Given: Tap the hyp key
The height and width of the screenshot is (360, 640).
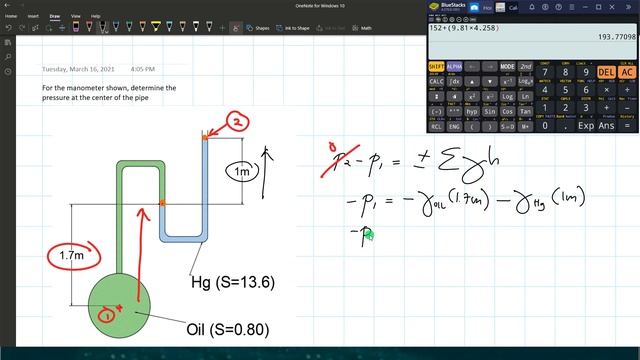Looking at the screenshot, I should 472,111.
